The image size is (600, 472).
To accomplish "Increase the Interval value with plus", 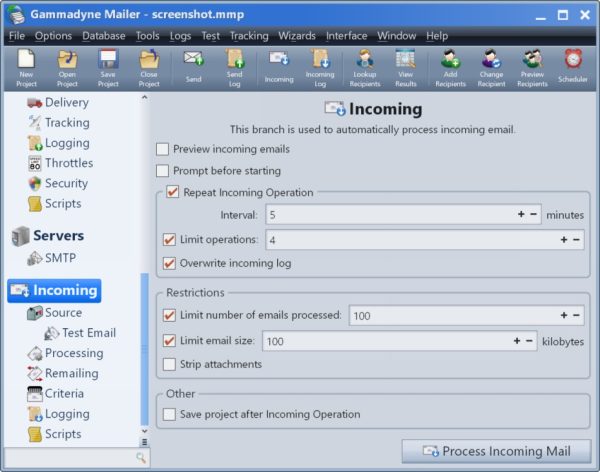I will (521, 215).
